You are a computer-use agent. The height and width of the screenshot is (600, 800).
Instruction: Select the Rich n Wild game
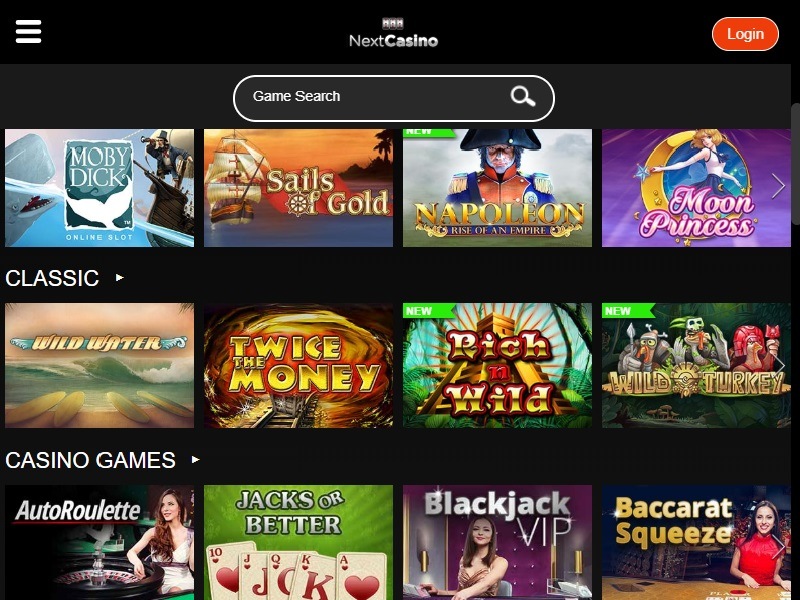497,365
